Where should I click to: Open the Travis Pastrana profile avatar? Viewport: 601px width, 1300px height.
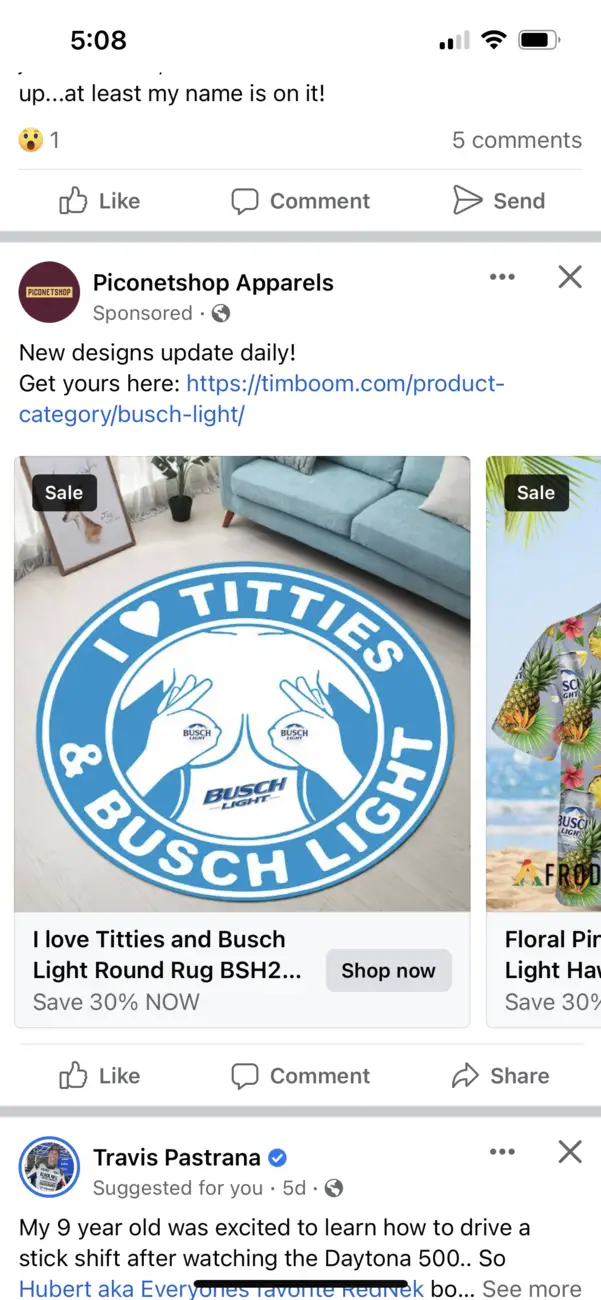click(x=49, y=1167)
